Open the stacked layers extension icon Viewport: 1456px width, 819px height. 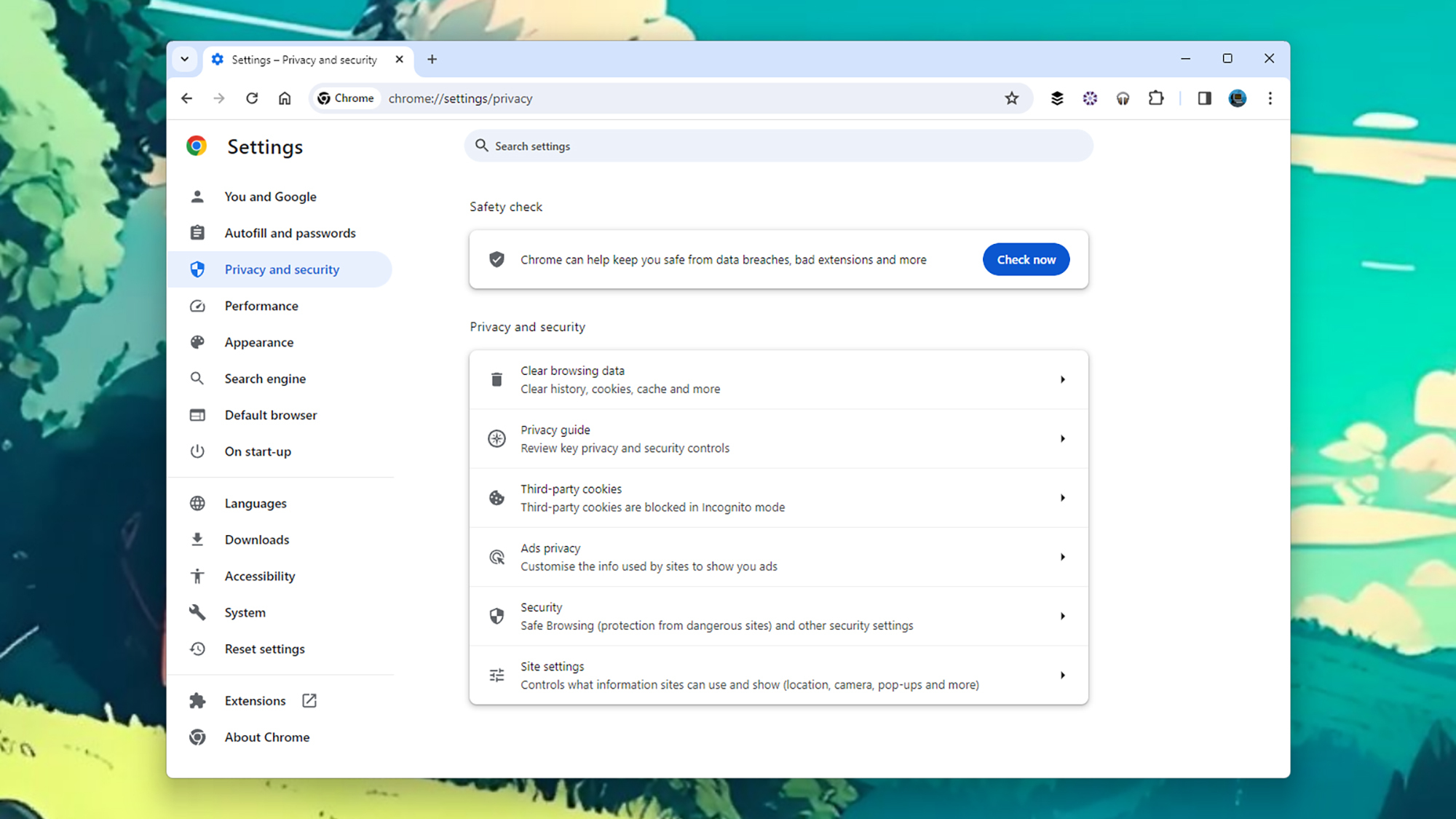[1057, 98]
